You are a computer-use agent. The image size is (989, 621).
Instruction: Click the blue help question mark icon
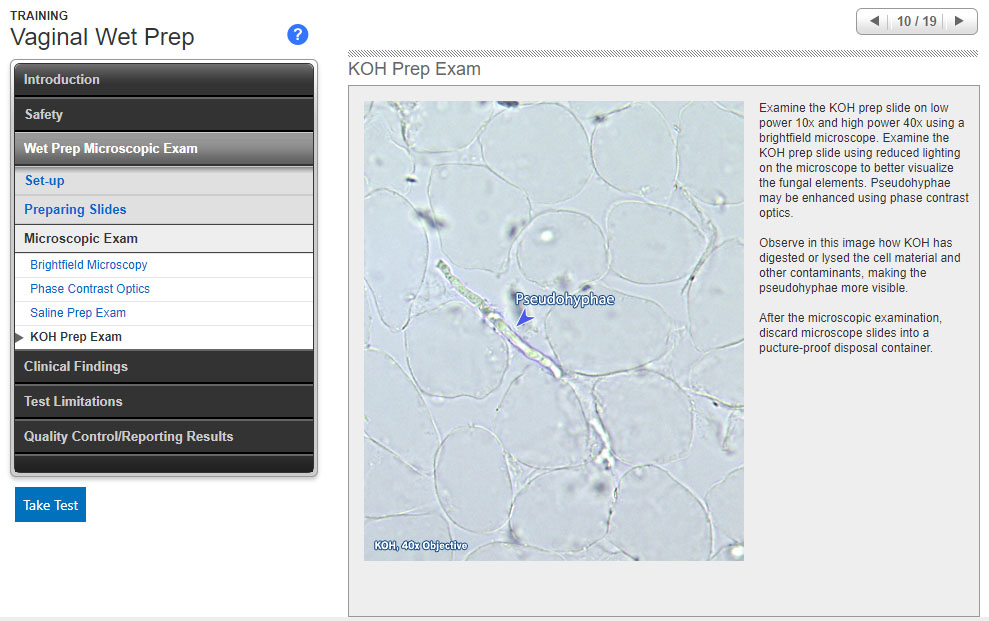pyautogui.click(x=297, y=35)
